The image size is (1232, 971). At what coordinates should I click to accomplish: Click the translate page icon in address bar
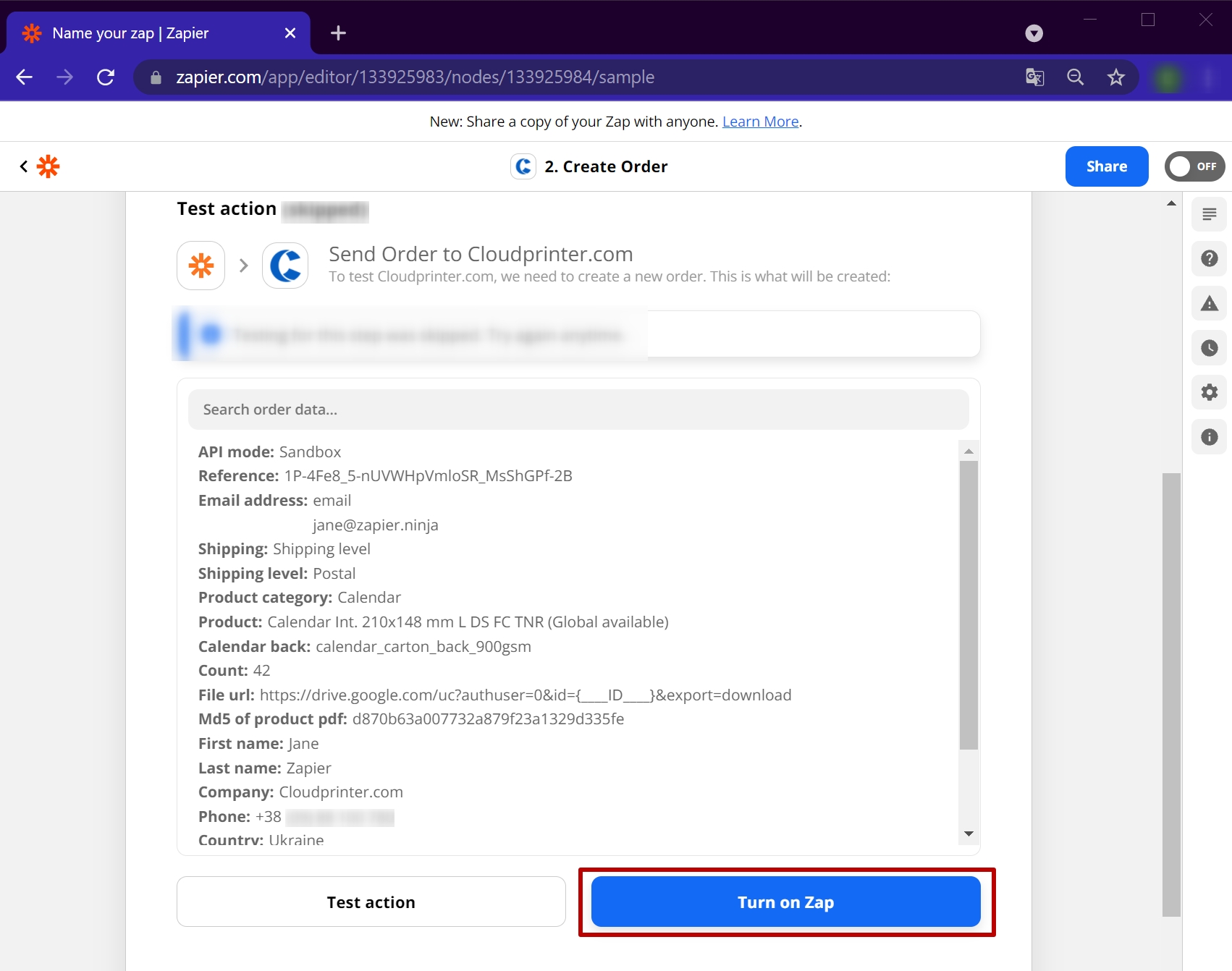[x=1035, y=77]
